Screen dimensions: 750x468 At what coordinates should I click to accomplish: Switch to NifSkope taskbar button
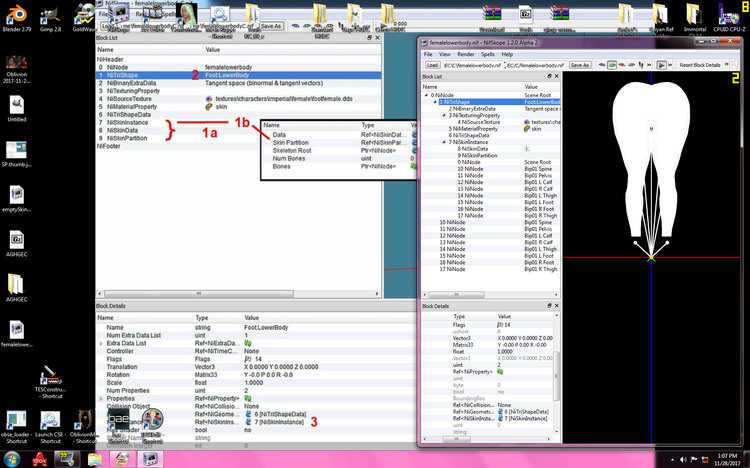(x=150, y=460)
